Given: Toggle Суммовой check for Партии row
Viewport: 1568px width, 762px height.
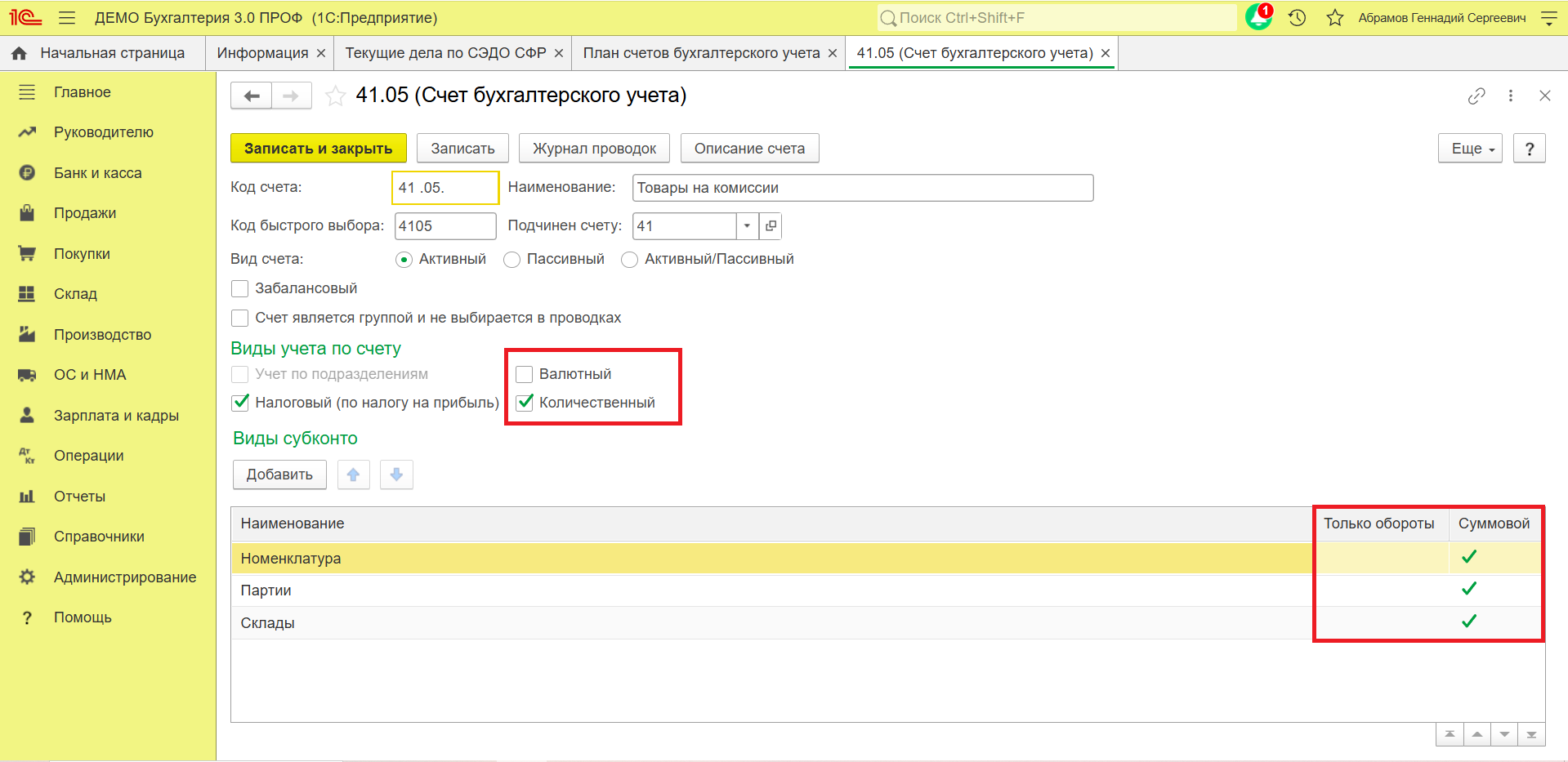Looking at the screenshot, I should (x=1469, y=589).
